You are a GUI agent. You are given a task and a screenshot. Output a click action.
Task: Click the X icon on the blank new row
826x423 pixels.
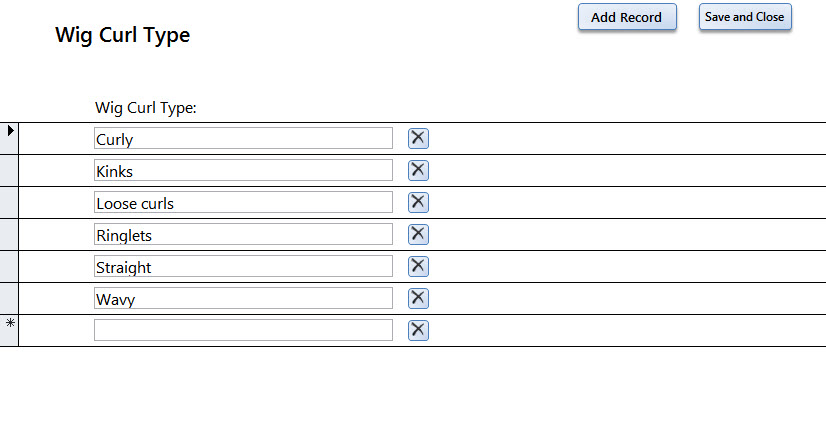tap(418, 330)
